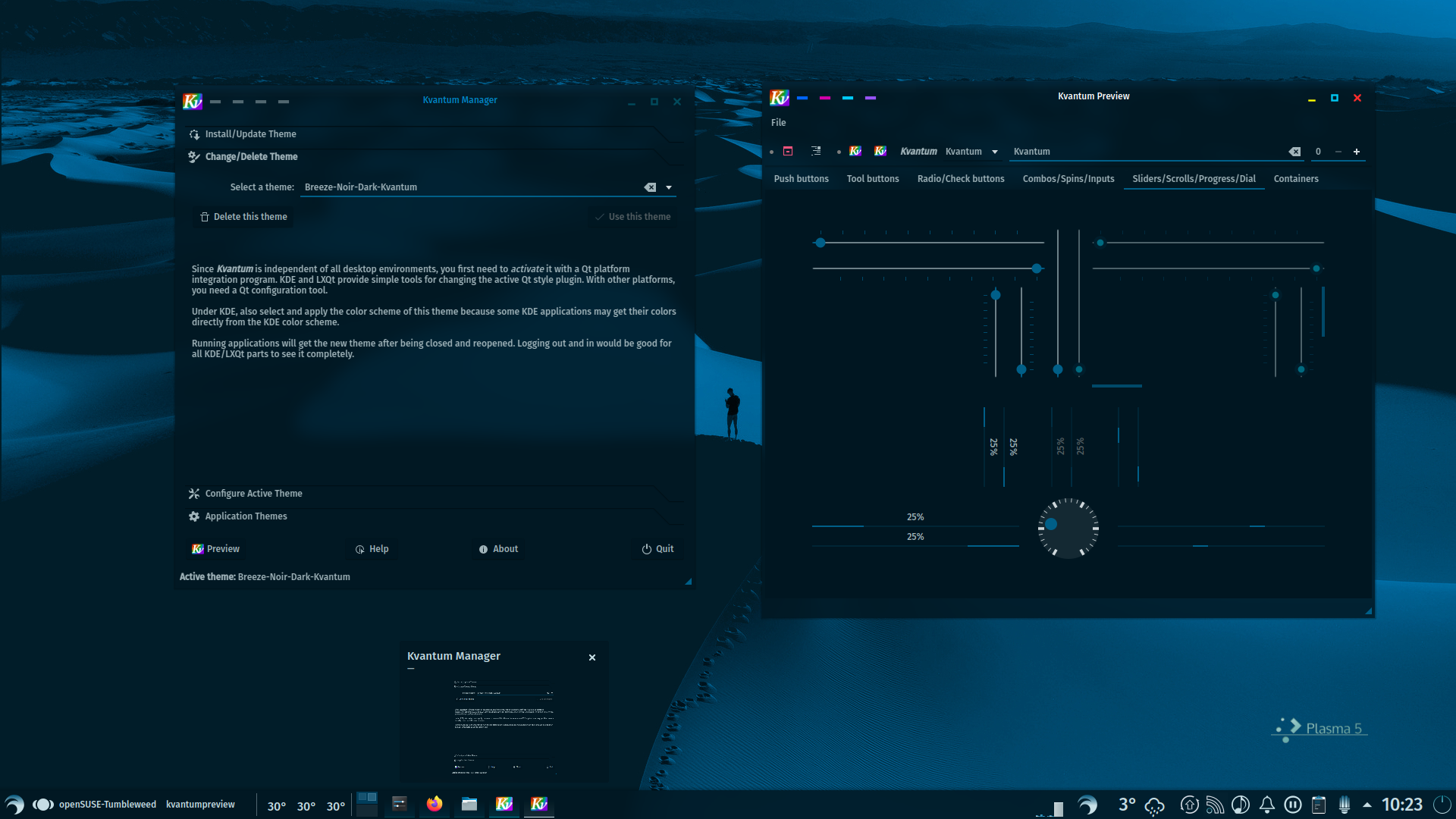The width and height of the screenshot is (1456, 819).
Task: Click the pause circle tray icon
Action: click(x=1293, y=805)
